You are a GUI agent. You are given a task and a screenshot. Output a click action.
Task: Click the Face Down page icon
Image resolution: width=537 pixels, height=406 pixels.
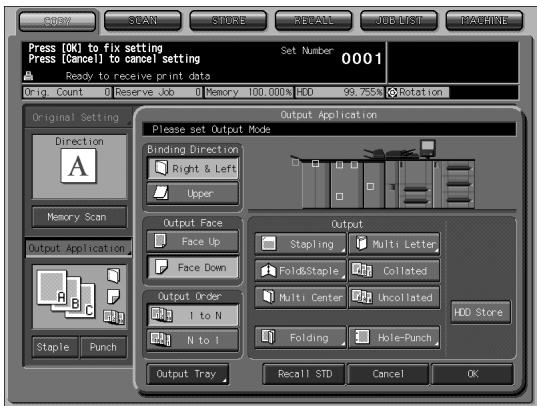161,267
